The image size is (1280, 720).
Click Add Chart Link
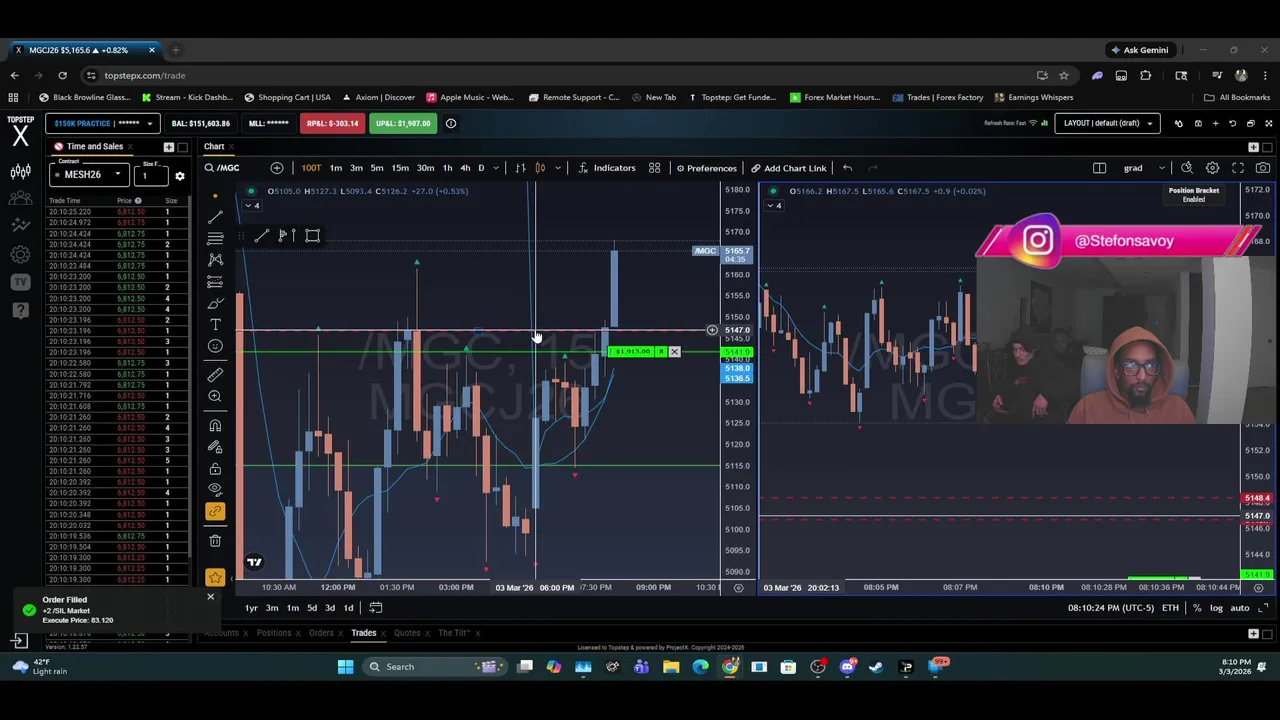coord(789,168)
